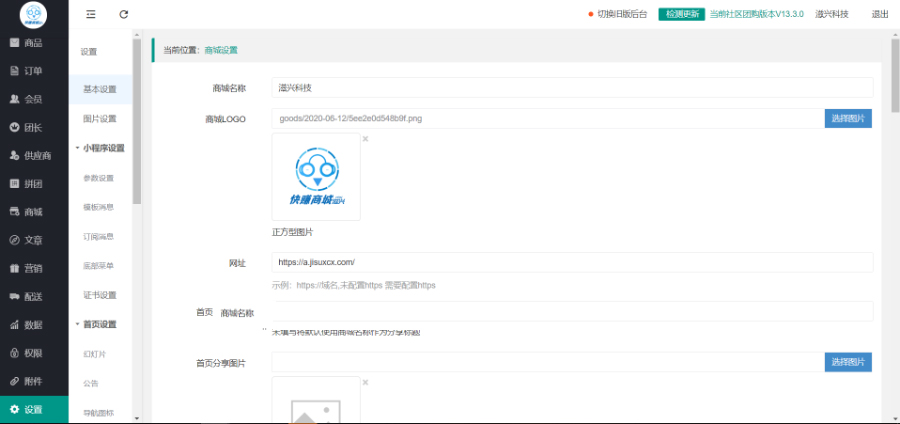Click the submenu panel vertical scrollbar
900x424 pixels.
(x=137, y=120)
